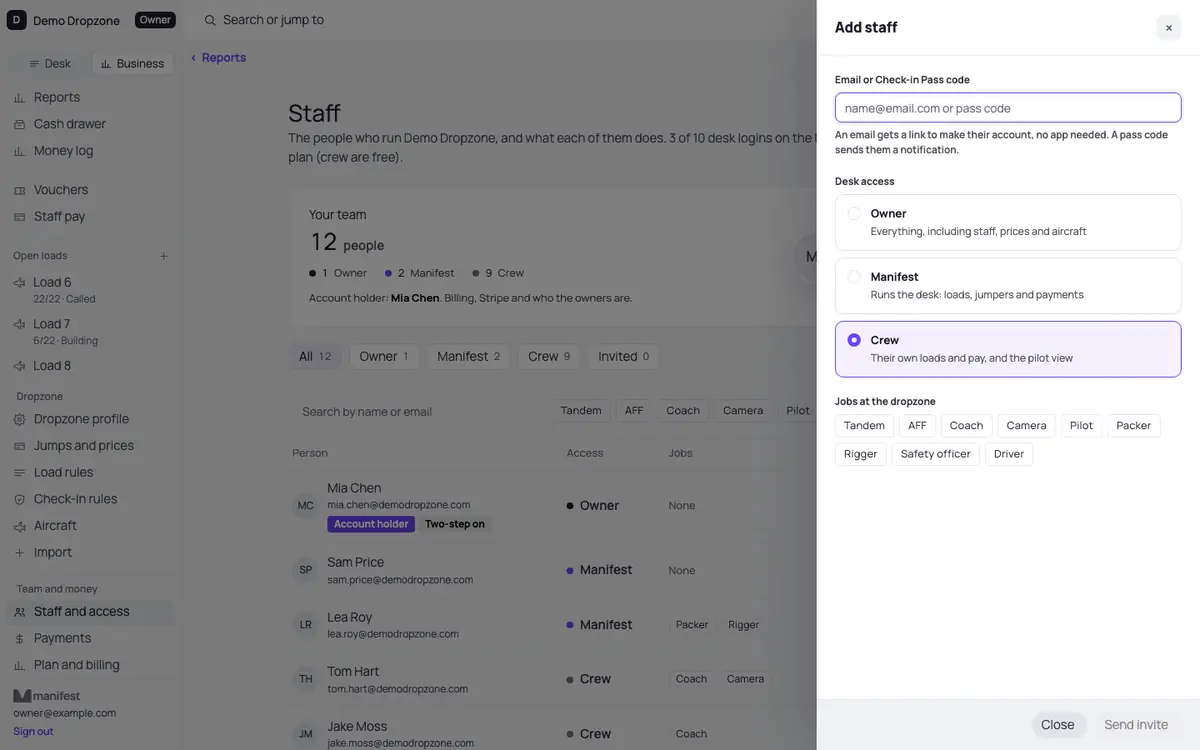Select the Manifest desk access option
Viewport: 1200px width, 750px height.
tap(1008, 286)
